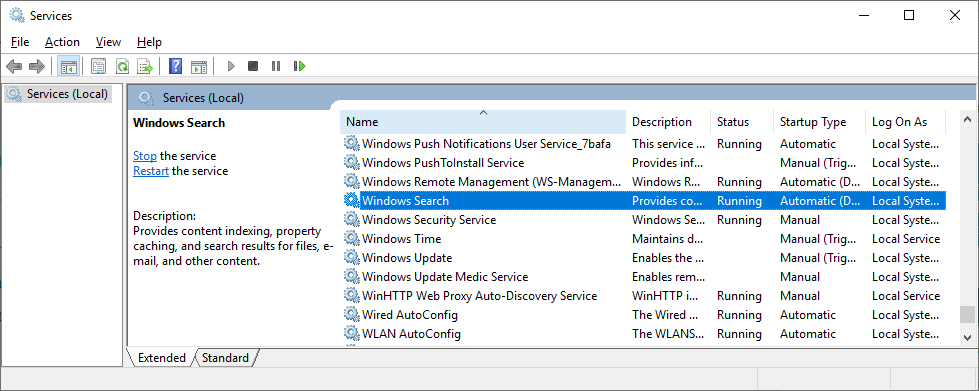Click 'Services (Local)' pane header
The height and width of the screenshot is (391, 979).
[x=203, y=97]
